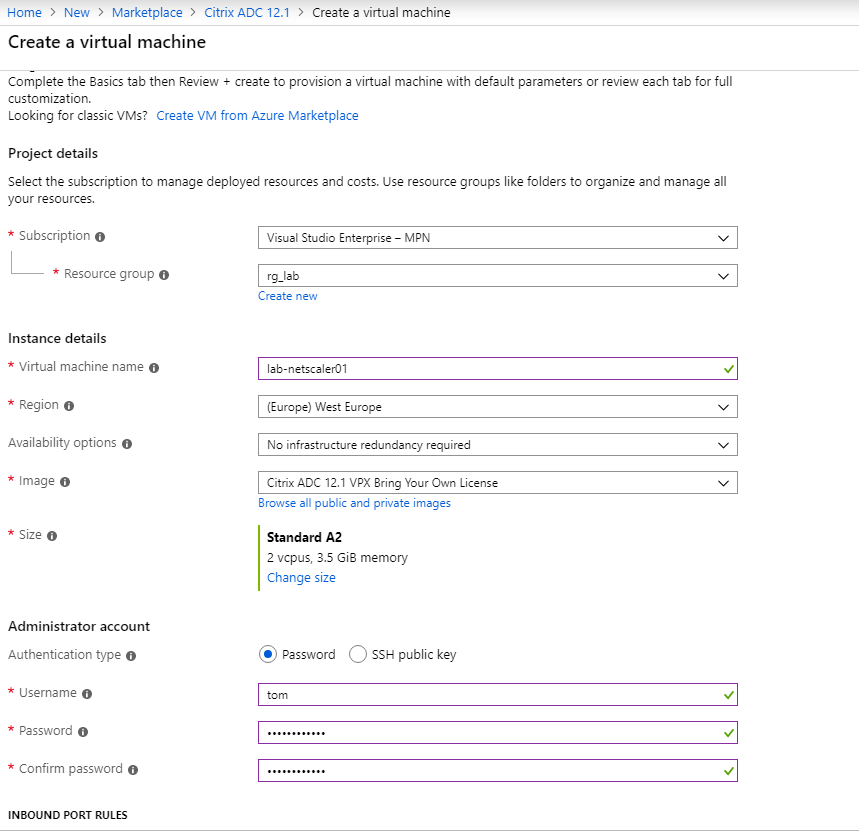Open Citrix ADC 12.1 breadcrumb
Image resolution: width=859 pixels, height=838 pixels.
pyautogui.click(x=247, y=12)
